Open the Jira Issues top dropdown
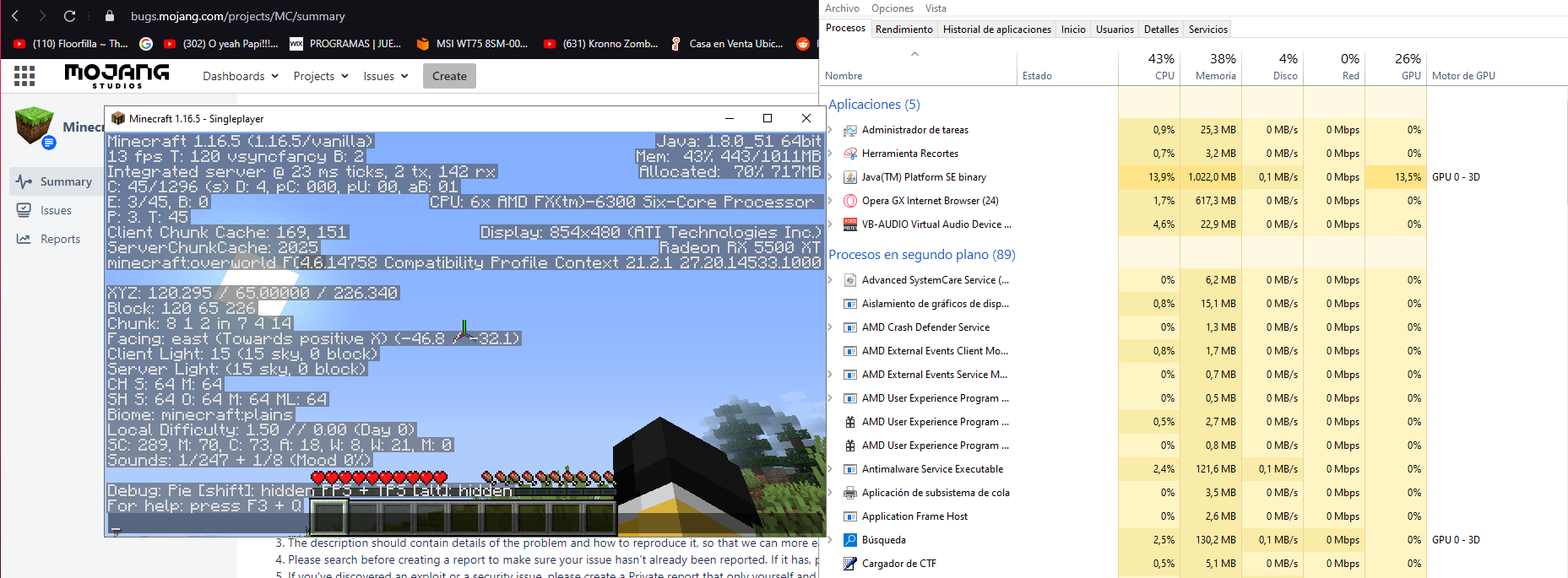 click(386, 76)
